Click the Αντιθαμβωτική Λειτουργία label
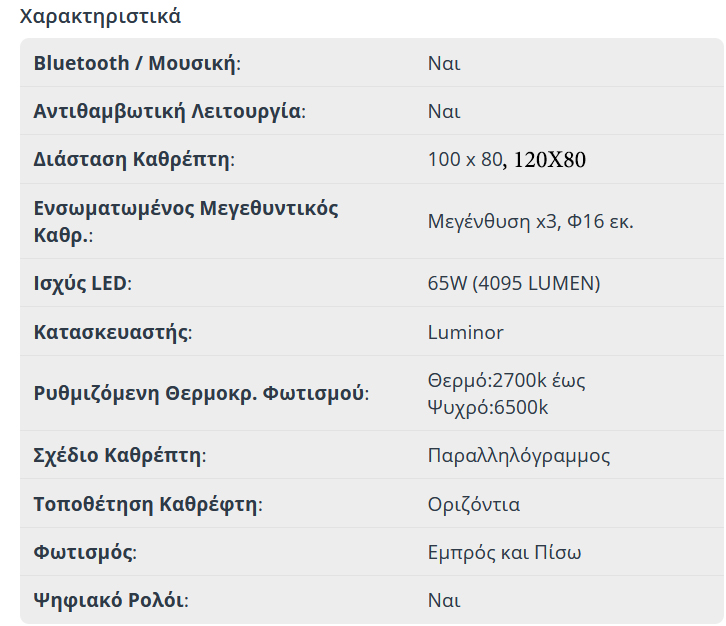The width and height of the screenshot is (726, 626). 169,111
